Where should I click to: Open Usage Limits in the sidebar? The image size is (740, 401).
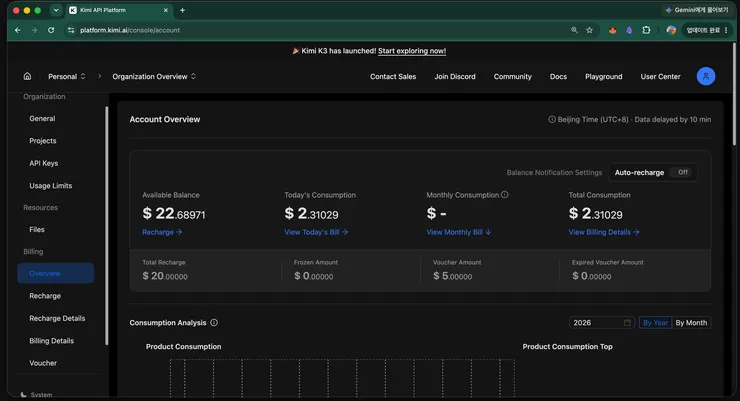click(50, 186)
